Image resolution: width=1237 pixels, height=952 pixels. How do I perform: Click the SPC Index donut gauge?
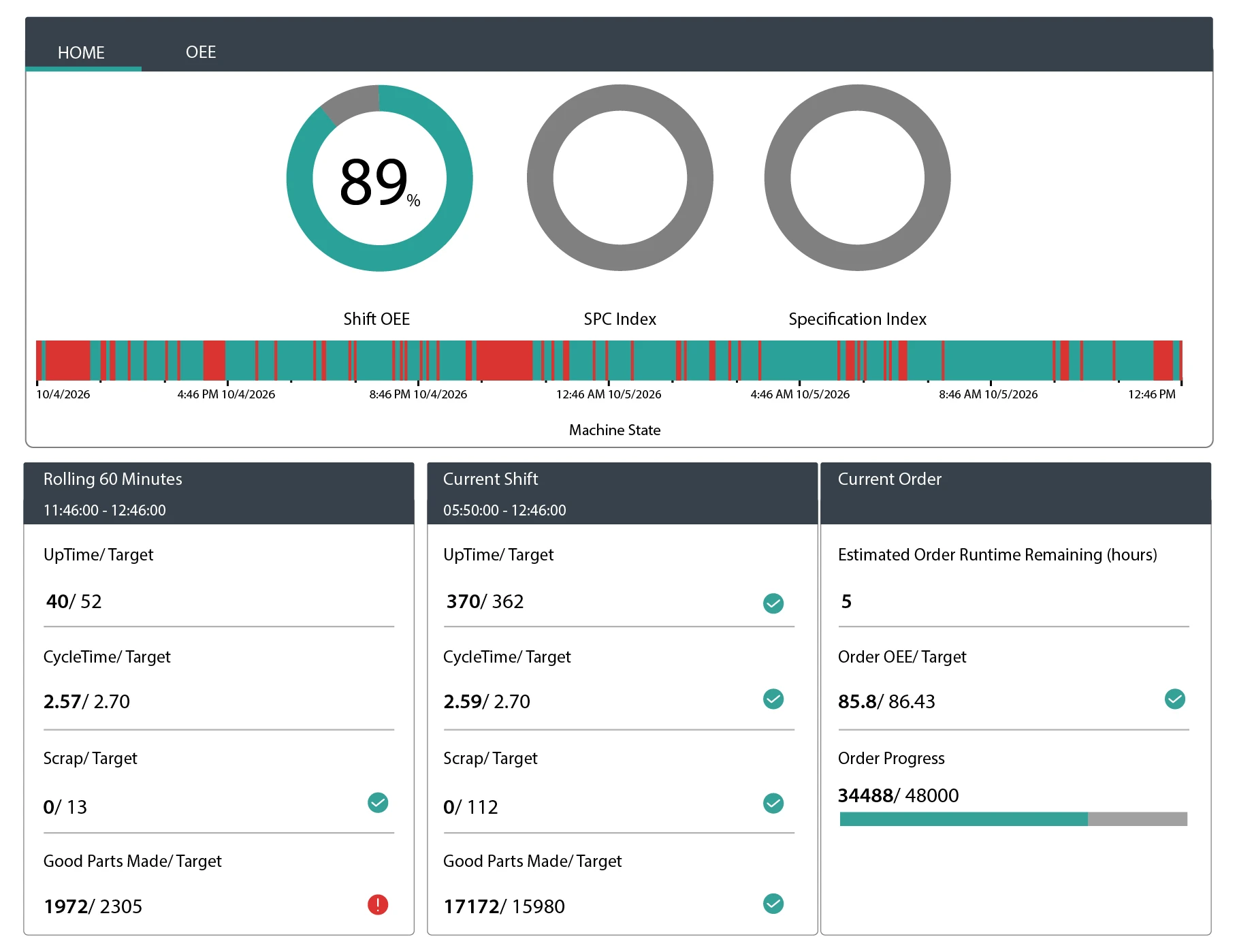[620, 178]
